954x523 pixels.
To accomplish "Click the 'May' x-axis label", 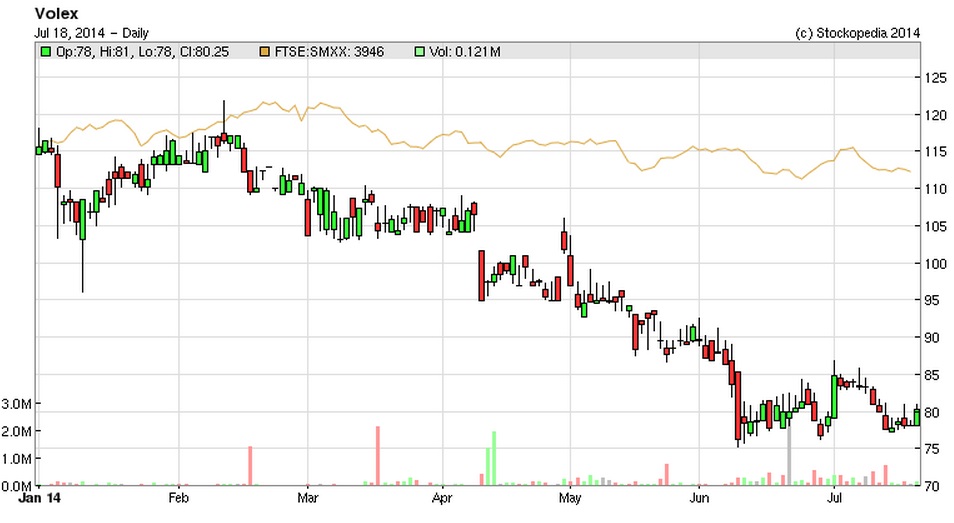I will coord(570,498).
